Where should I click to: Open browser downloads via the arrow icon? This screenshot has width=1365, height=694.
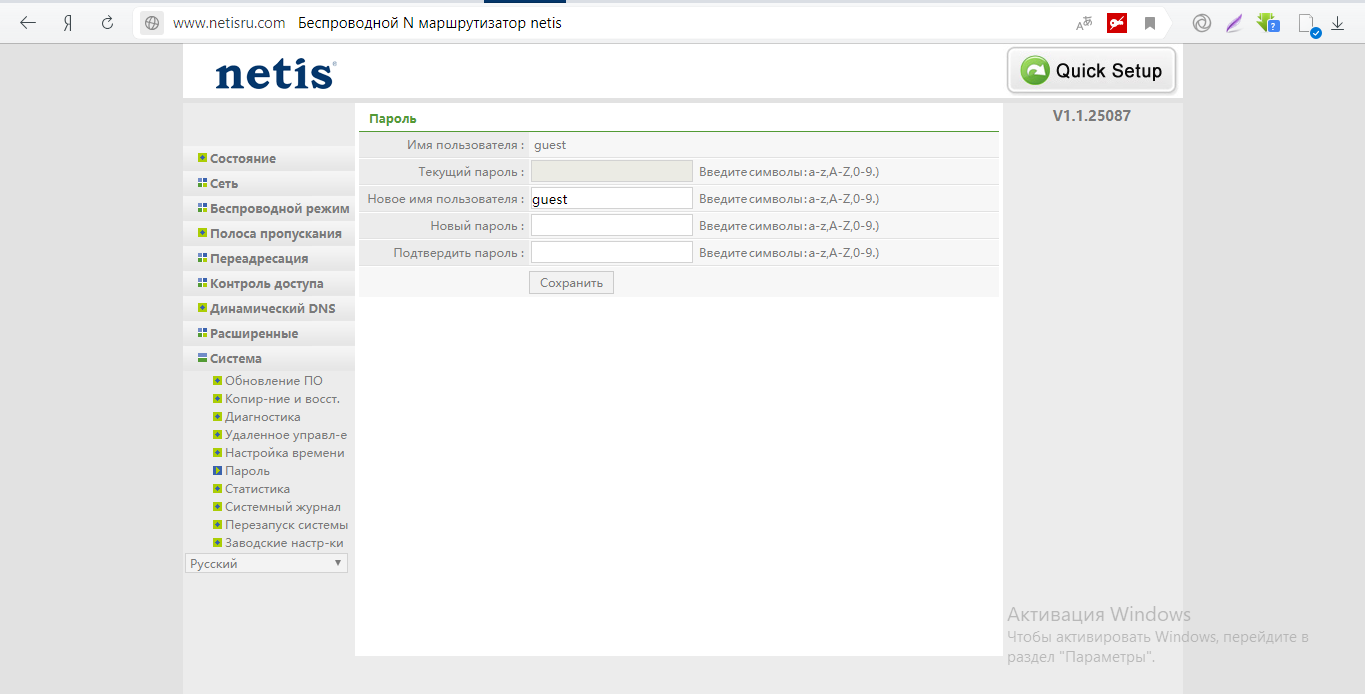click(x=1337, y=23)
